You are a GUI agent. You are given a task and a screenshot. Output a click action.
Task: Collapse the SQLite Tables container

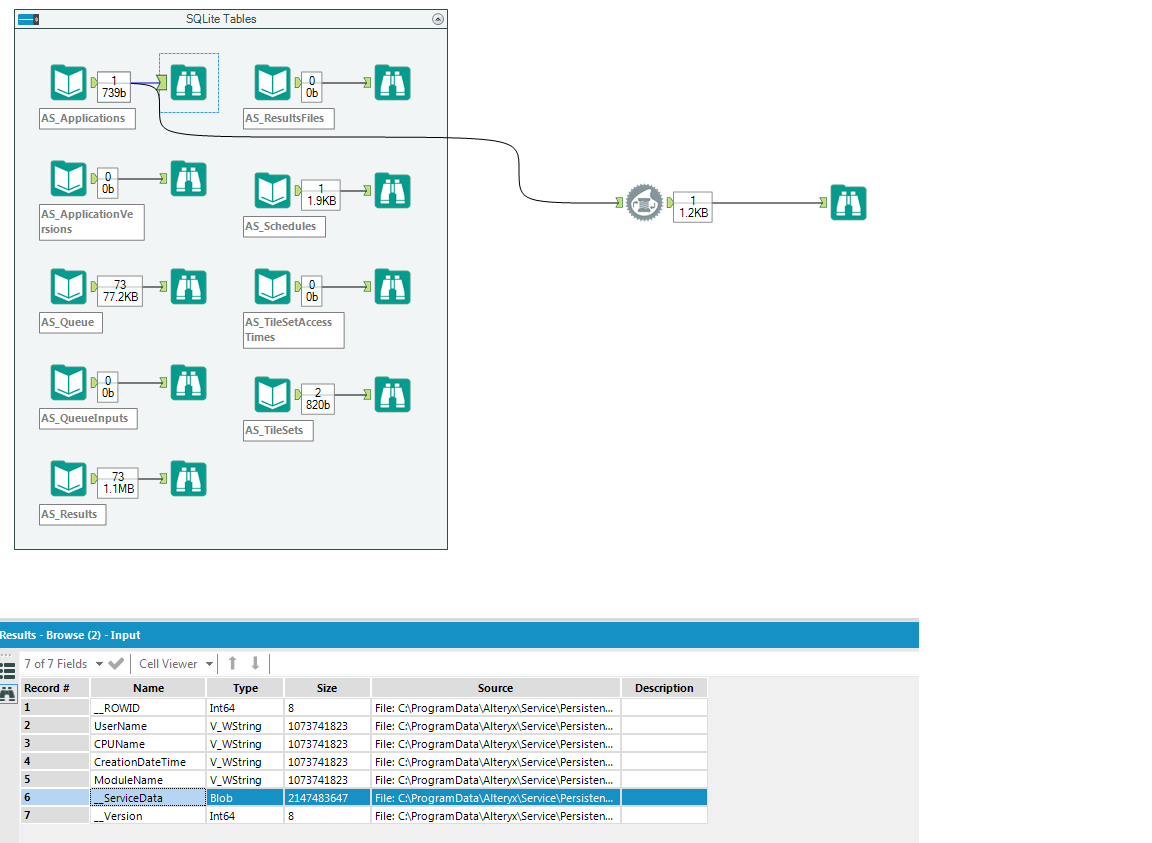(437, 18)
